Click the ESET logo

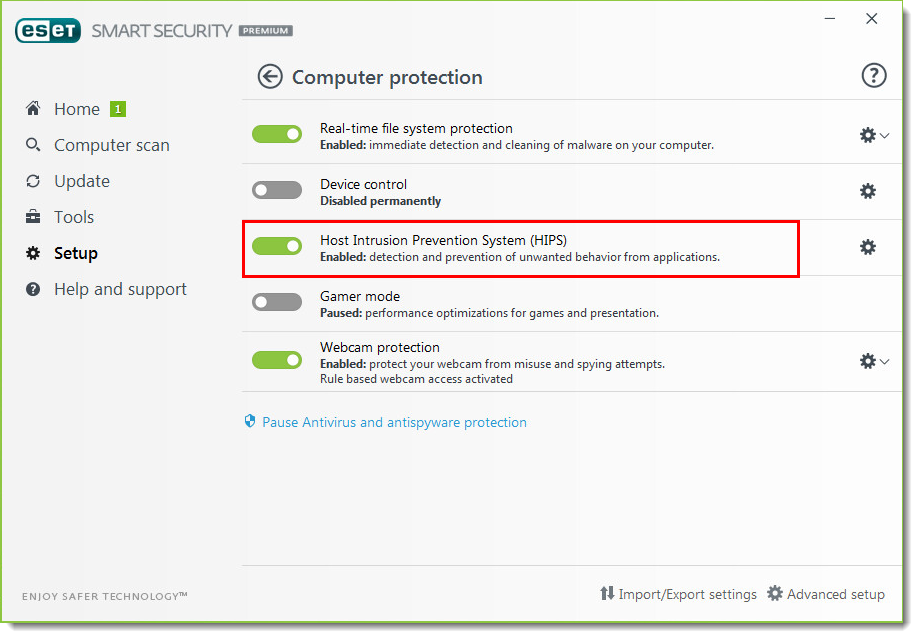pos(48,30)
